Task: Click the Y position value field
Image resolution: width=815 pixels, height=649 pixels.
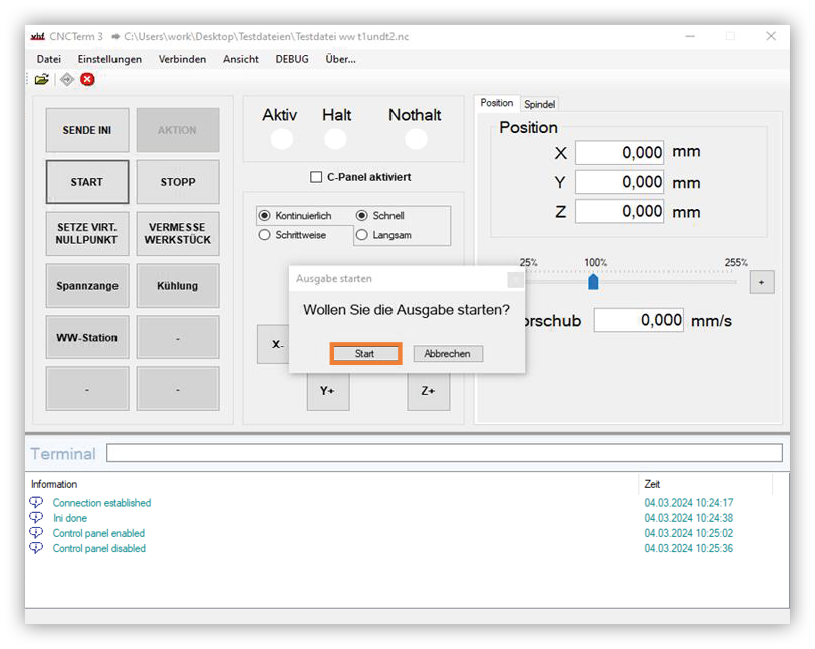Action: click(x=620, y=182)
